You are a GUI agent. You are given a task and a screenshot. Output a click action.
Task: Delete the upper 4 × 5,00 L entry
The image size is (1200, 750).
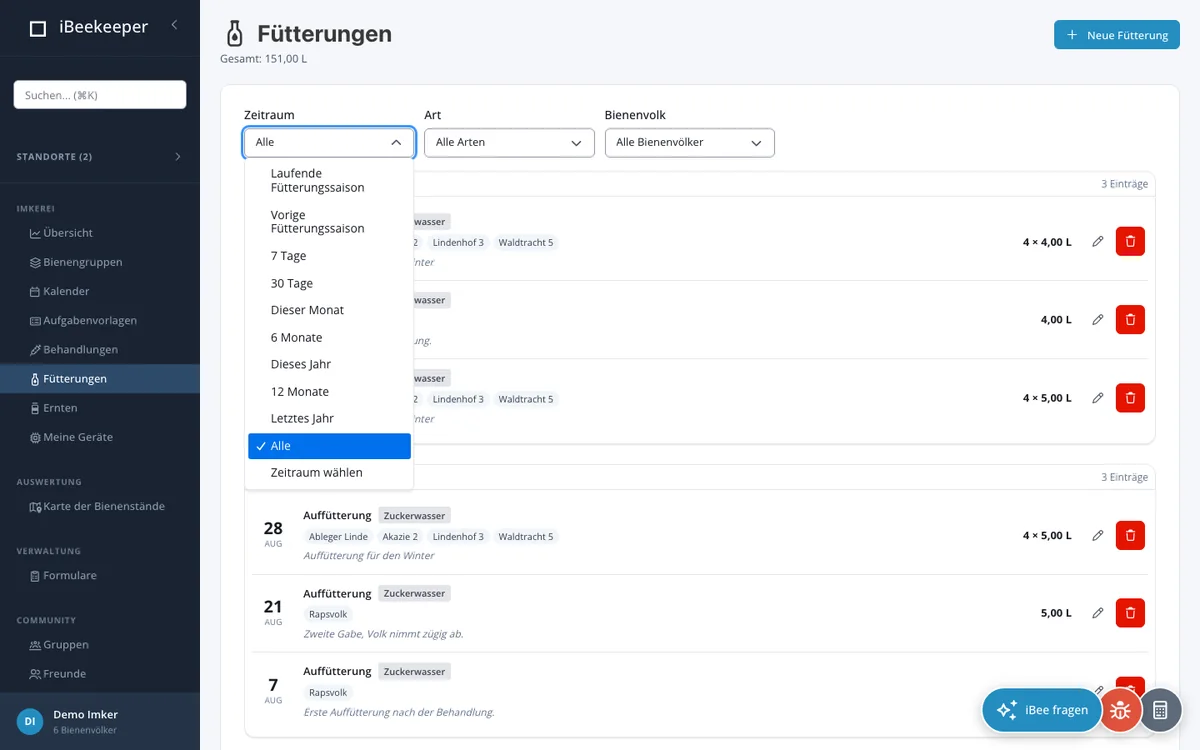pyautogui.click(x=1130, y=397)
